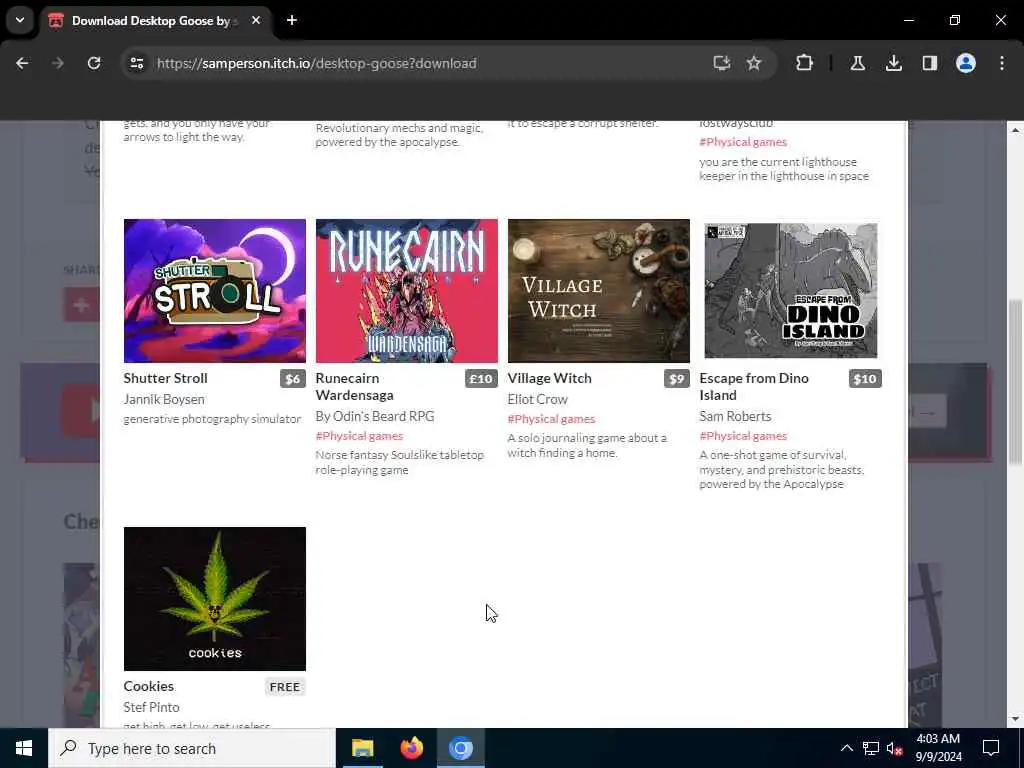Switch to Chrome from the taskbar
The height and width of the screenshot is (768, 1024).
pyautogui.click(x=460, y=748)
